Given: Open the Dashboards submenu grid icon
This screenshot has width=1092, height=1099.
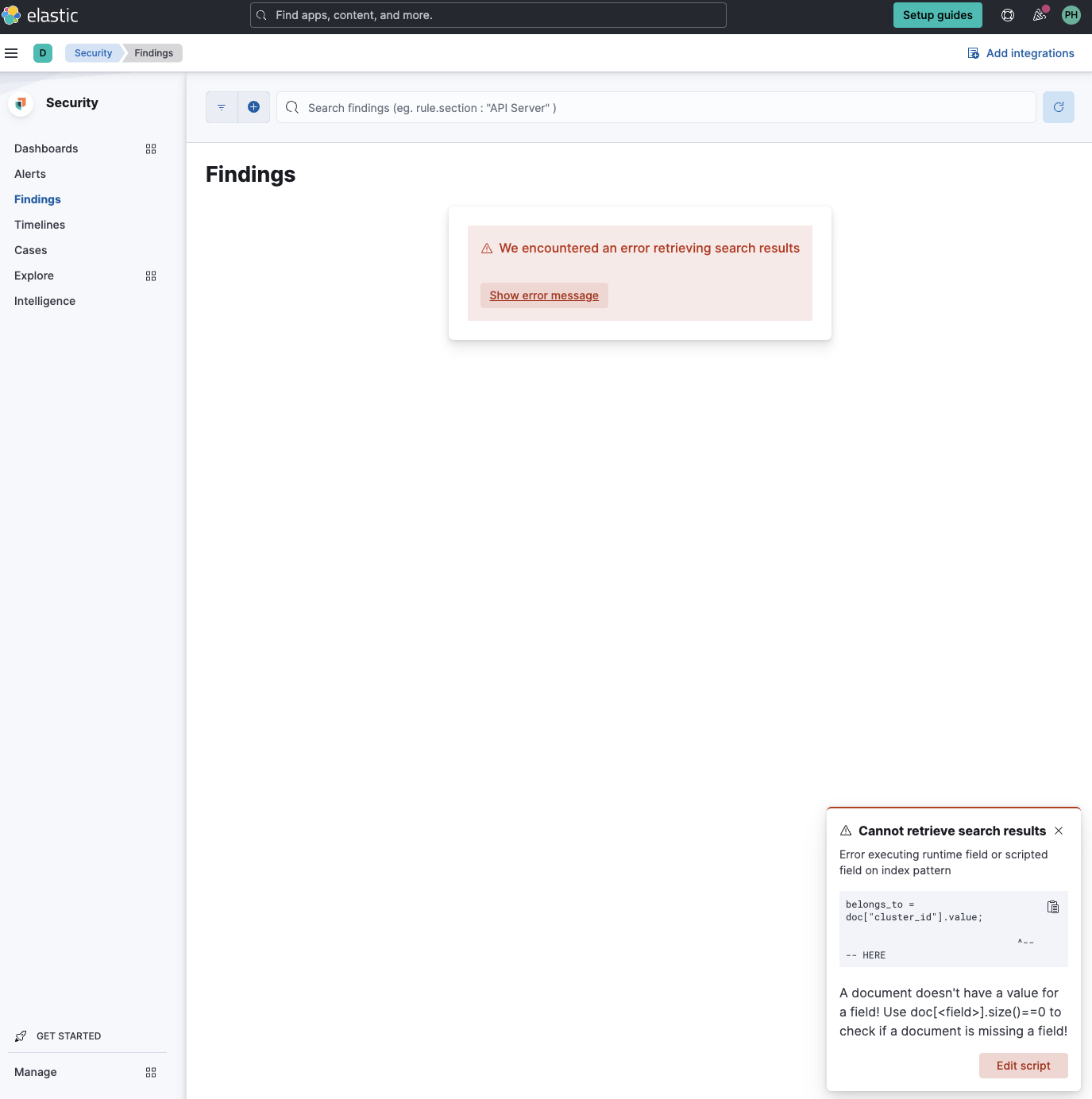Looking at the screenshot, I should (151, 148).
